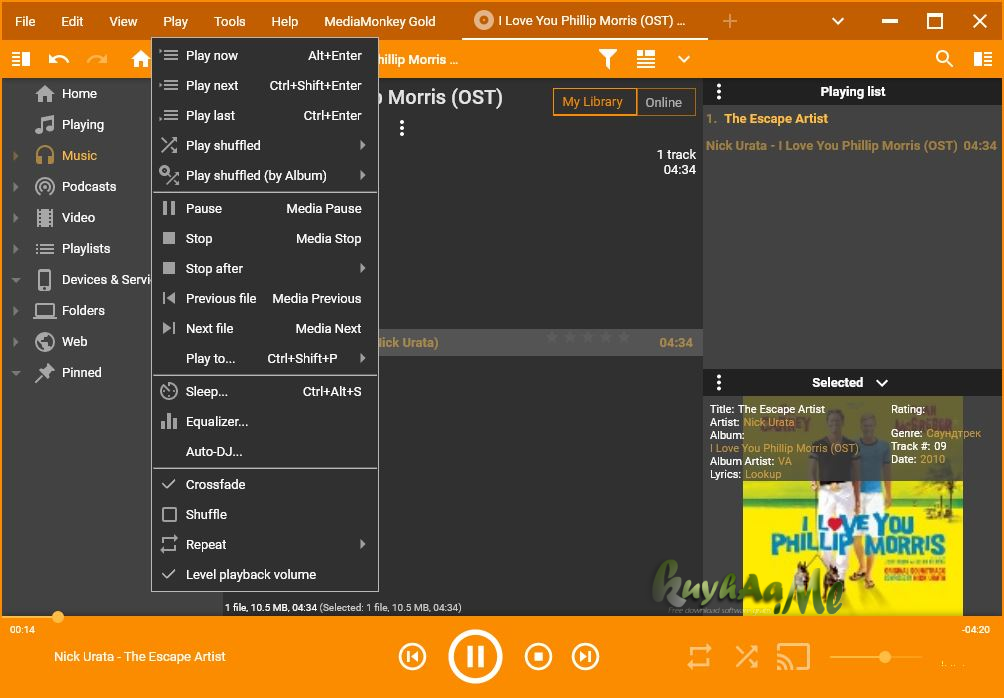Open Home in the sidebar
This screenshot has height=699, width=1004.
click(79, 93)
